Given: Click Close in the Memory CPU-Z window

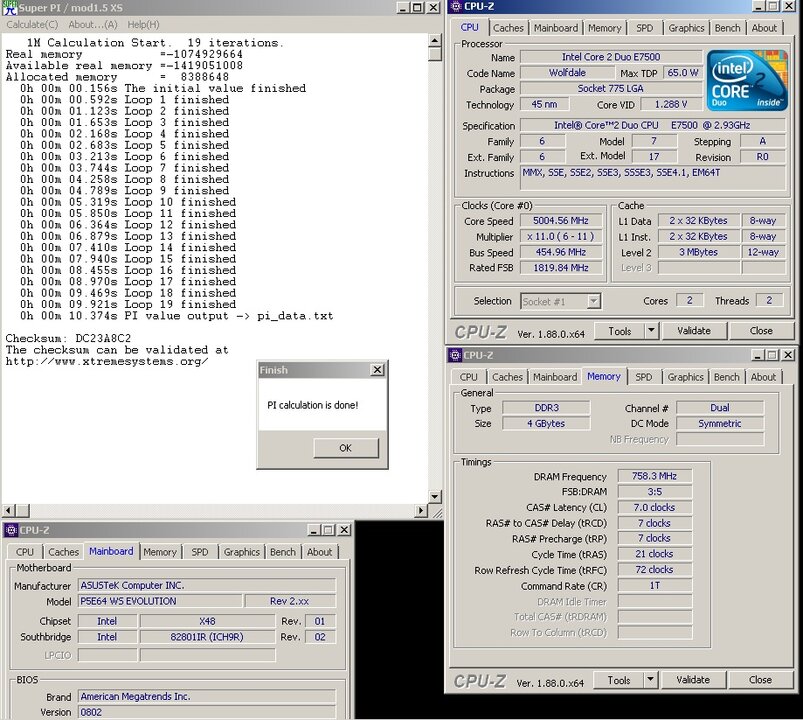Looking at the screenshot, I should [x=760, y=681].
